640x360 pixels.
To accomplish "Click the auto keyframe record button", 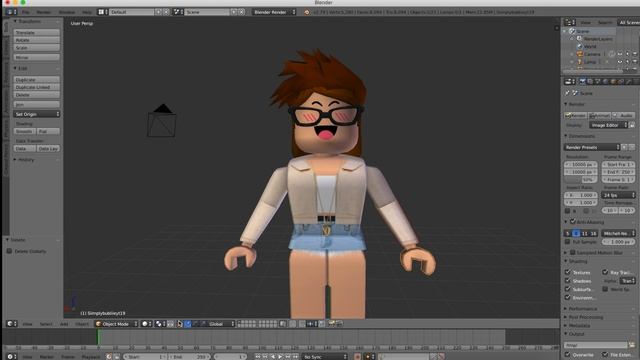I will tap(358, 357).
